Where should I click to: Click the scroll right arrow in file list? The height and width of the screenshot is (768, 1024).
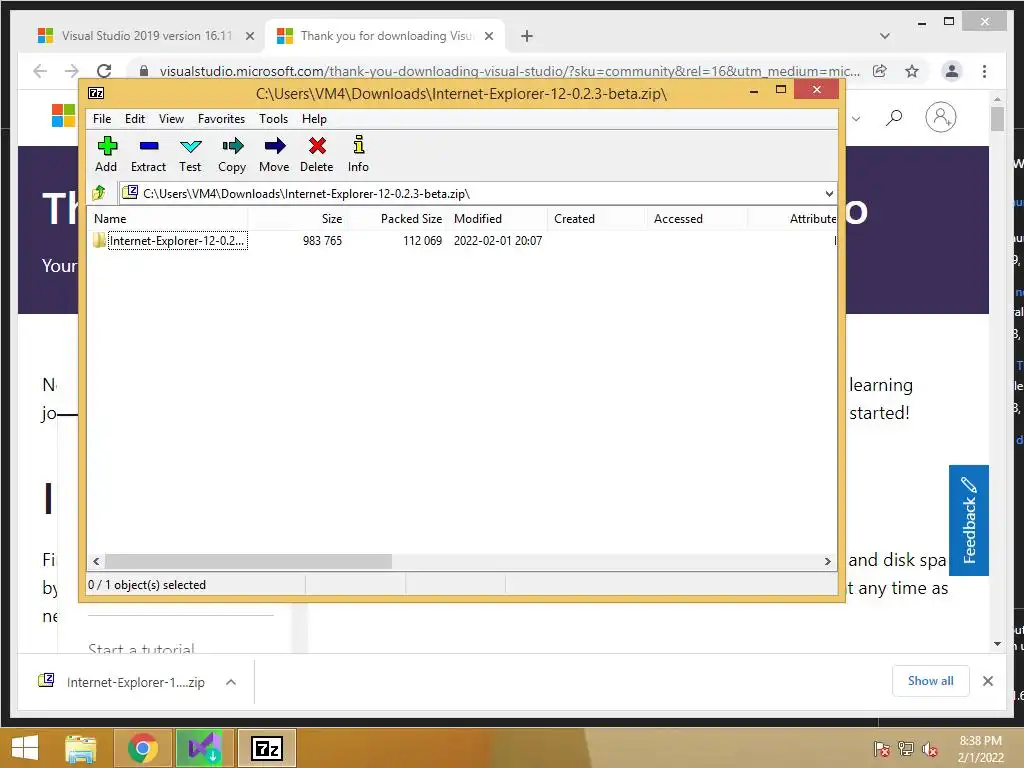827,561
